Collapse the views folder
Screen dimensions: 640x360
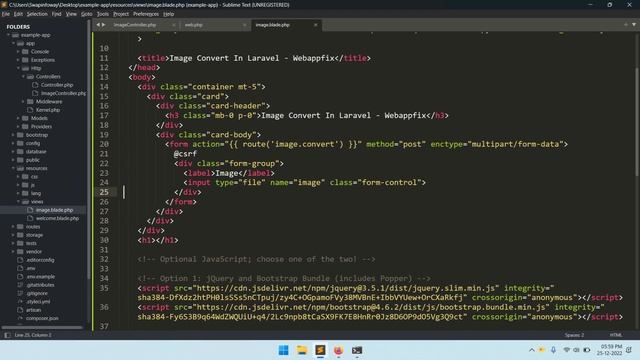click(x=18, y=202)
